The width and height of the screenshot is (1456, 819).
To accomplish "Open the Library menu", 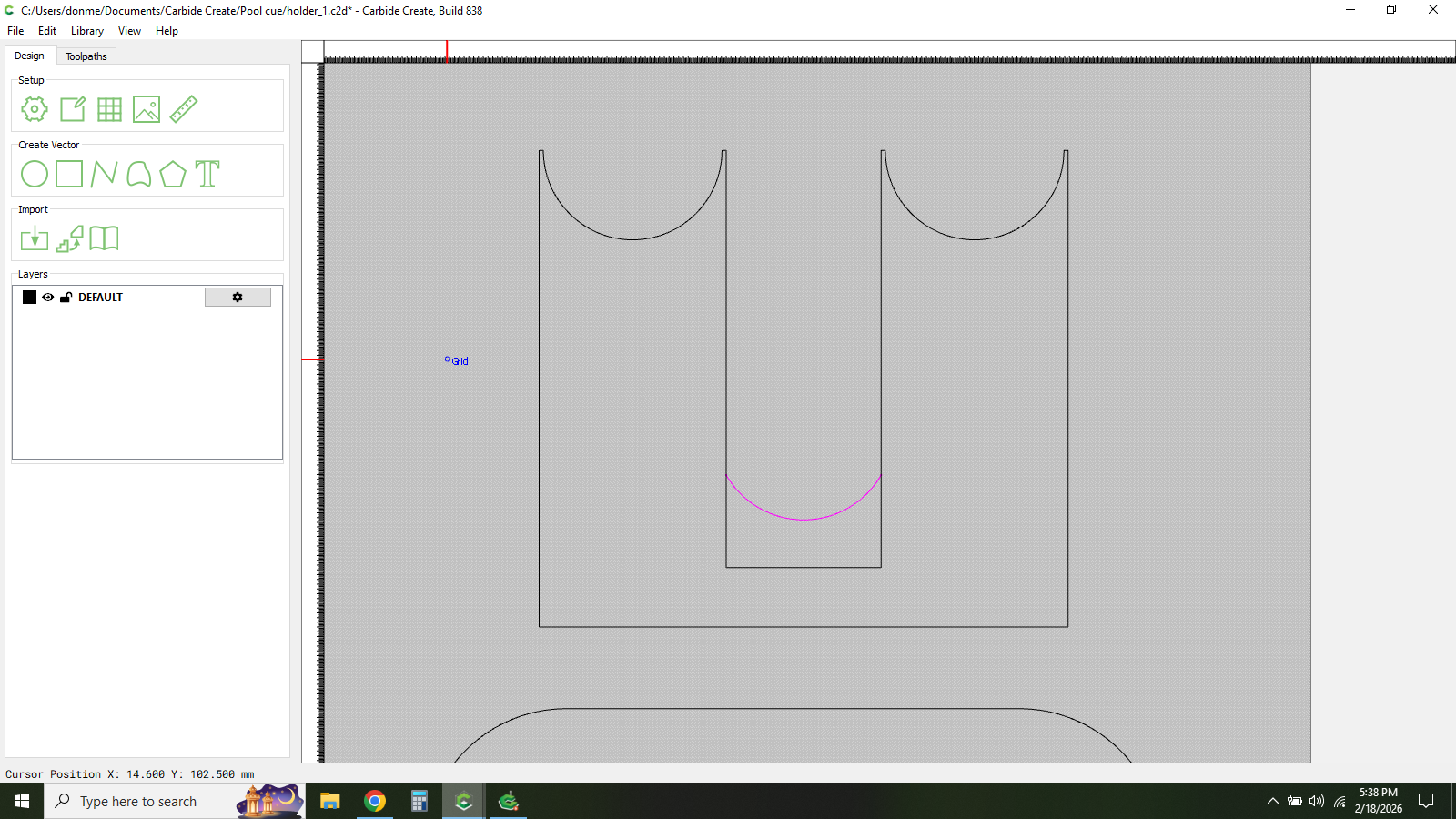I will pos(87,31).
